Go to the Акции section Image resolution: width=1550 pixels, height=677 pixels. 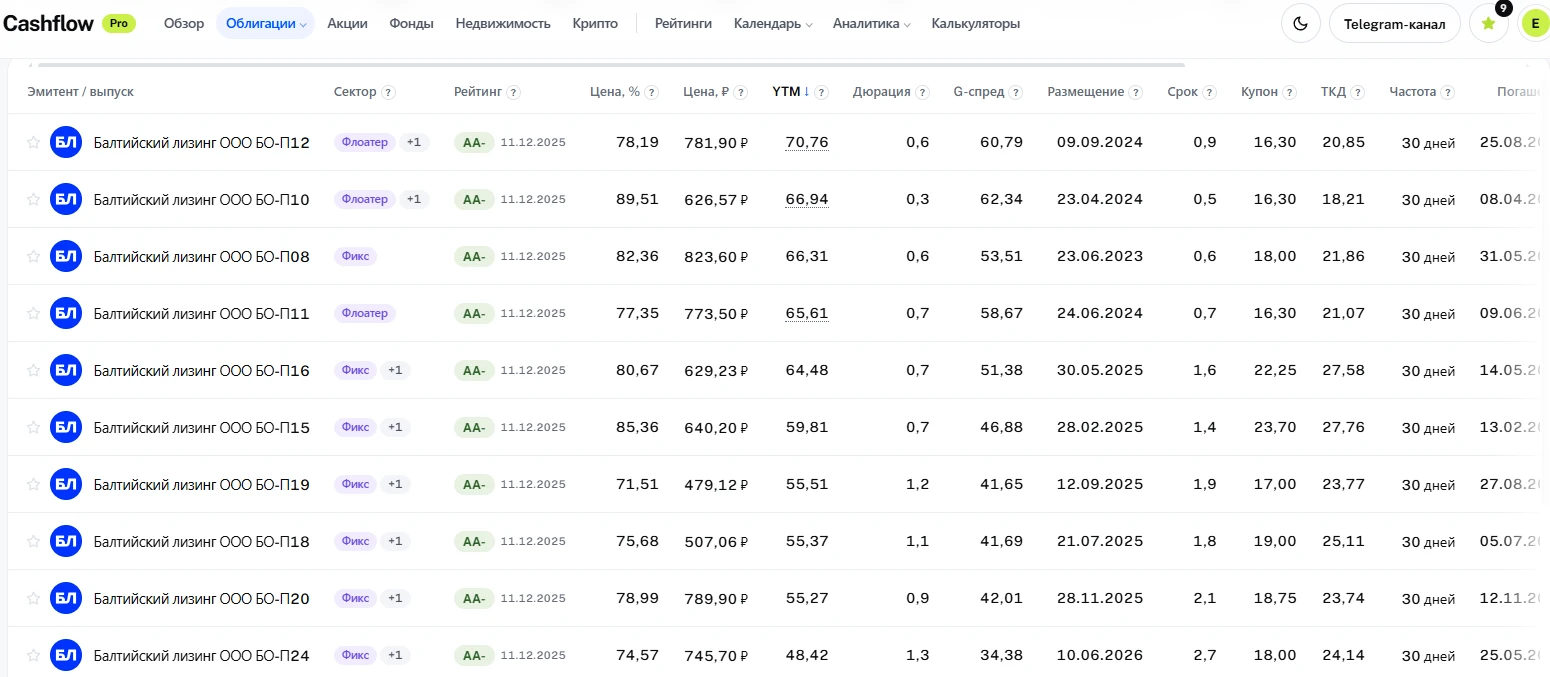click(x=347, y=23)
